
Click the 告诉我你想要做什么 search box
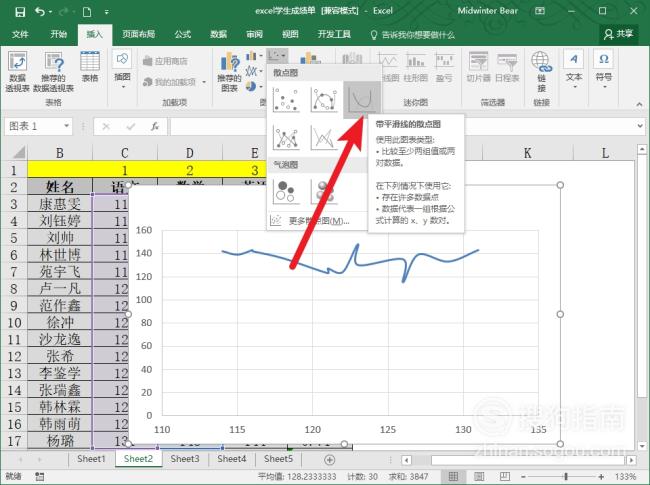tap(413, 35)
